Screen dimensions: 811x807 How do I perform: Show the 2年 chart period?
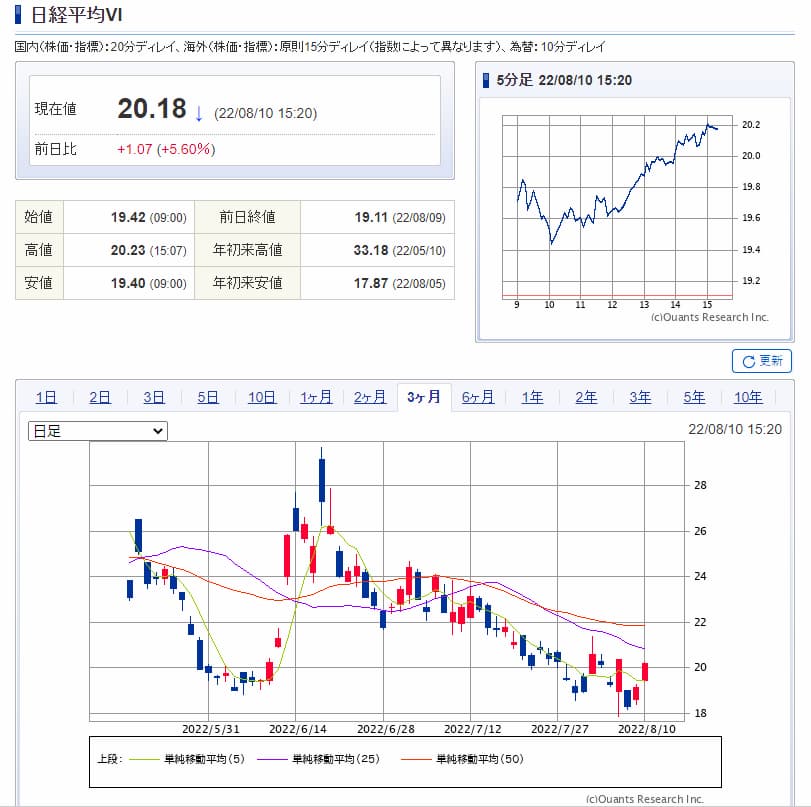point(586,397)
